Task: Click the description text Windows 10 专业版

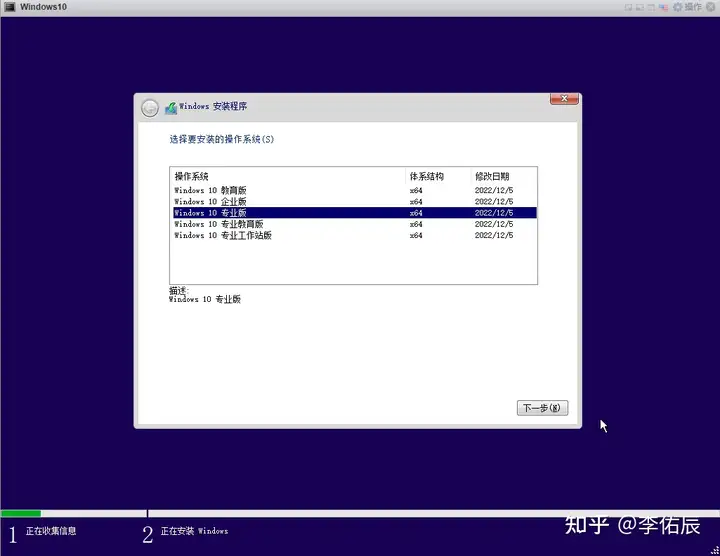Action: pos(205,299)
